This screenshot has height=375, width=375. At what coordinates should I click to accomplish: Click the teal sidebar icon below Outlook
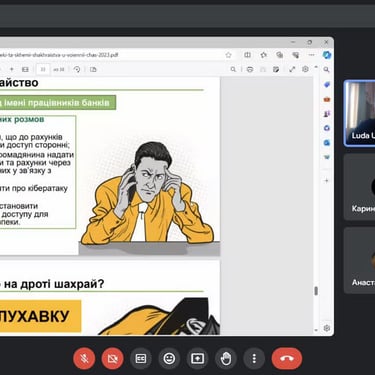327,157
